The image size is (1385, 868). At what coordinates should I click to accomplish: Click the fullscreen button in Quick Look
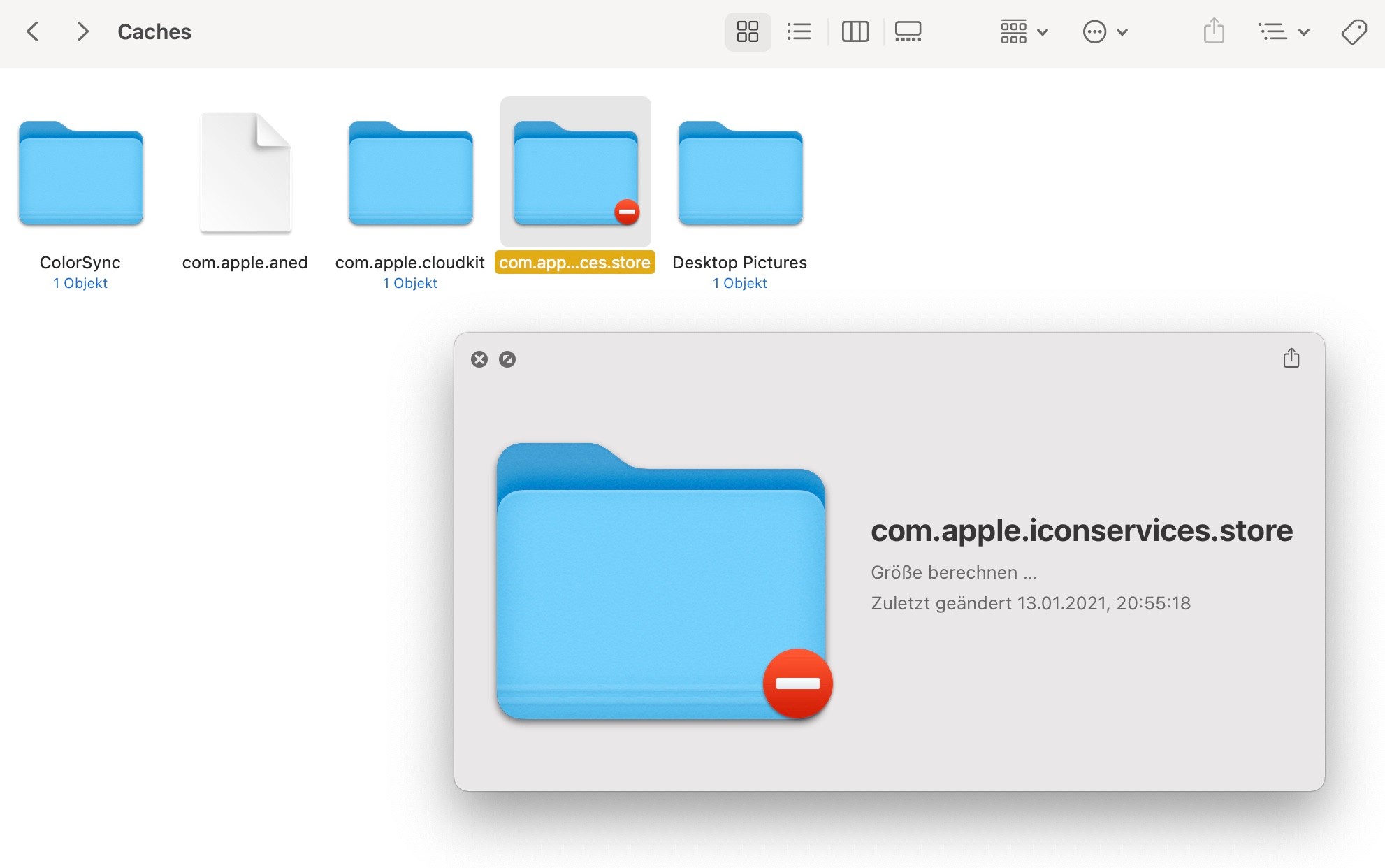(507, 359)
